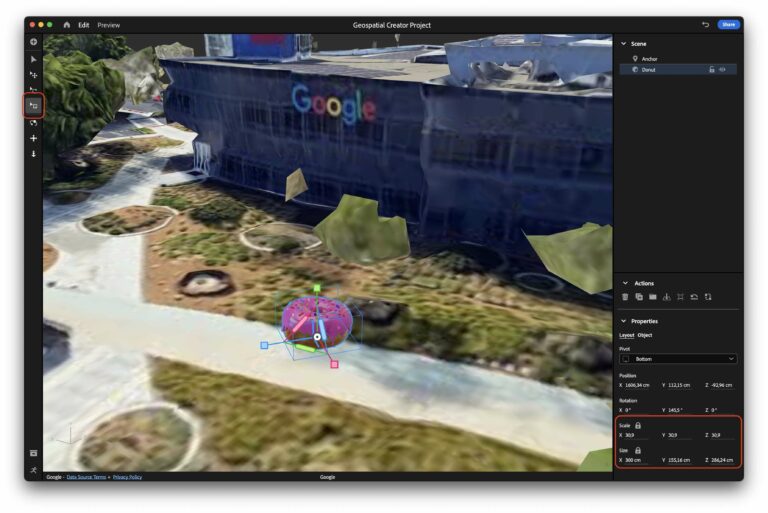Click the fourth Actions icon (snap to ground)
Viewport: 768px width, 513px height.
[666, 297]
